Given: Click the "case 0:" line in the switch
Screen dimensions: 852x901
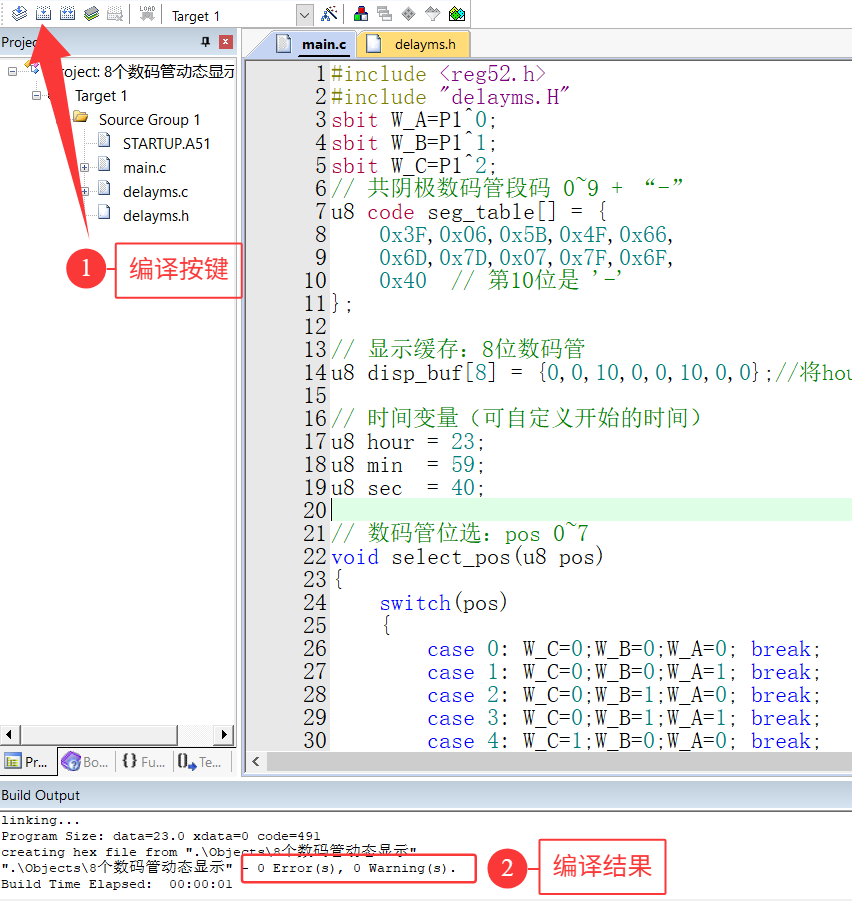Looking at the screenshot, I should click(623, 649).
